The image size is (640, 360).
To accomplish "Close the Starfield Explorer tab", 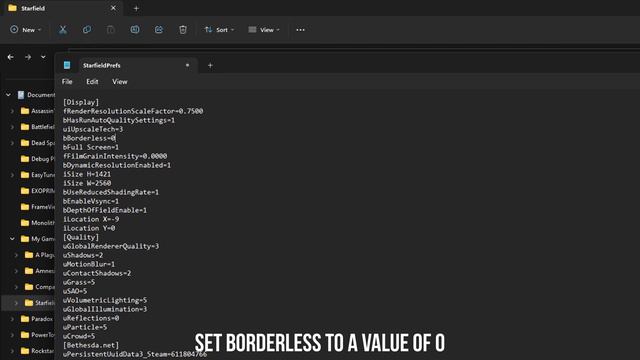I will coord(113,8).
